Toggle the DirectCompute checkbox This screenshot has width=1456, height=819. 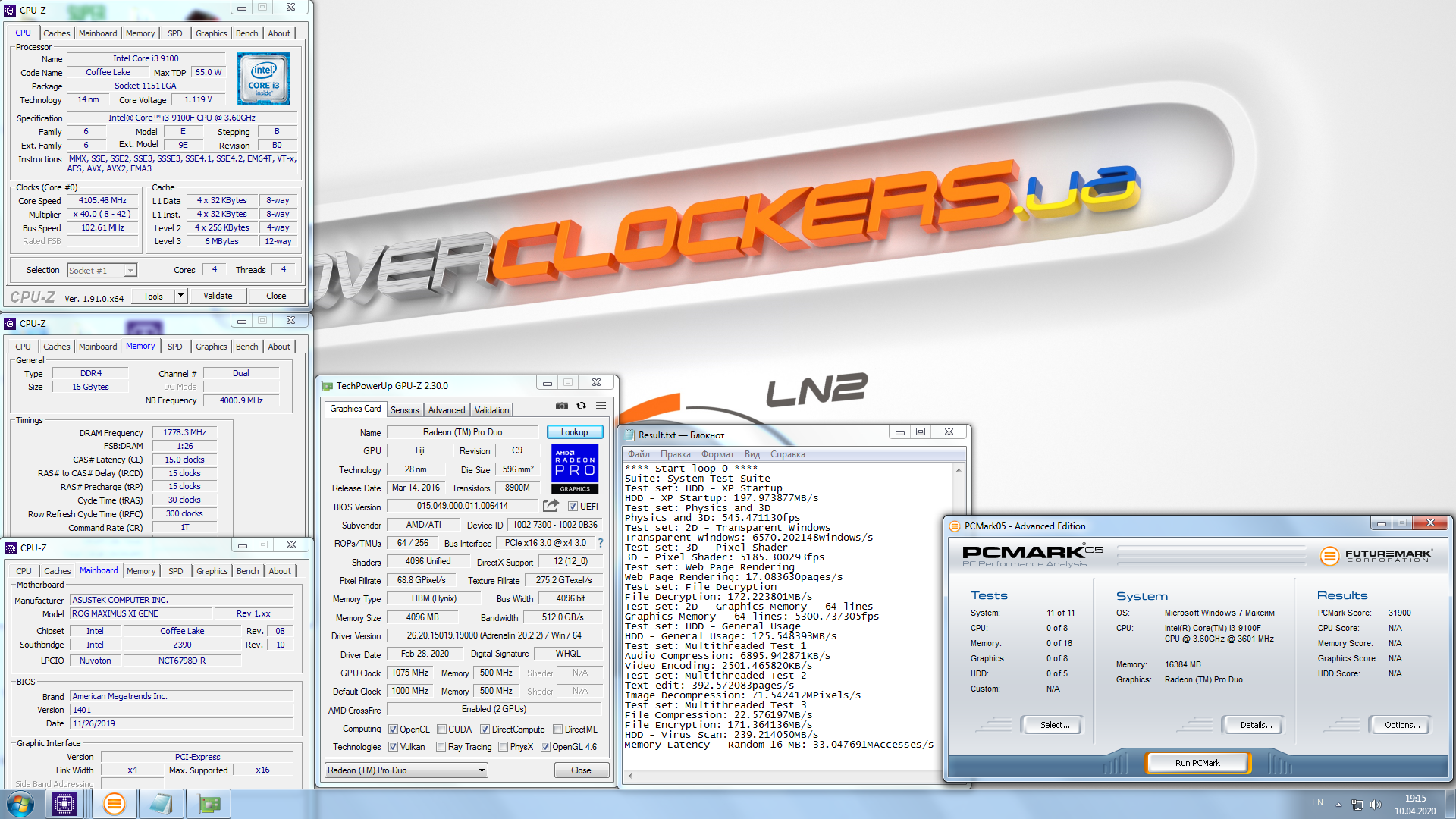point(485,730)
